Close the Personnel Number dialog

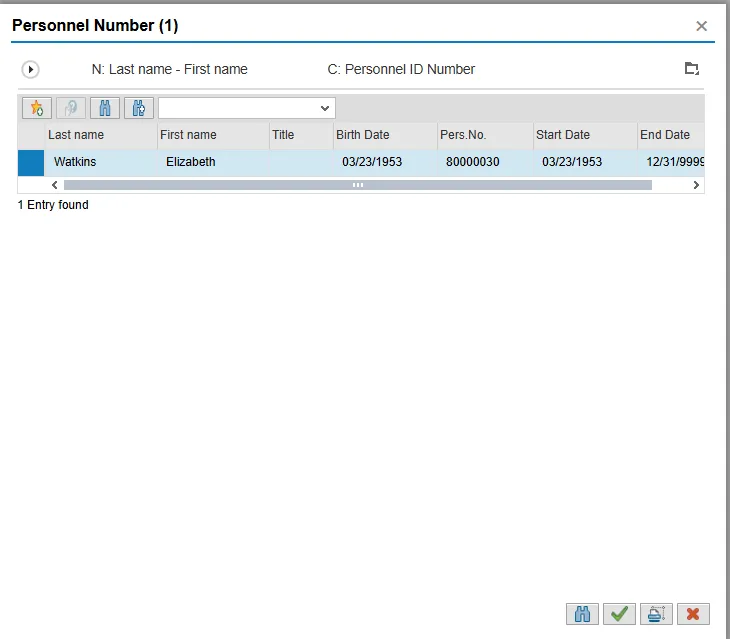(701, 26)
